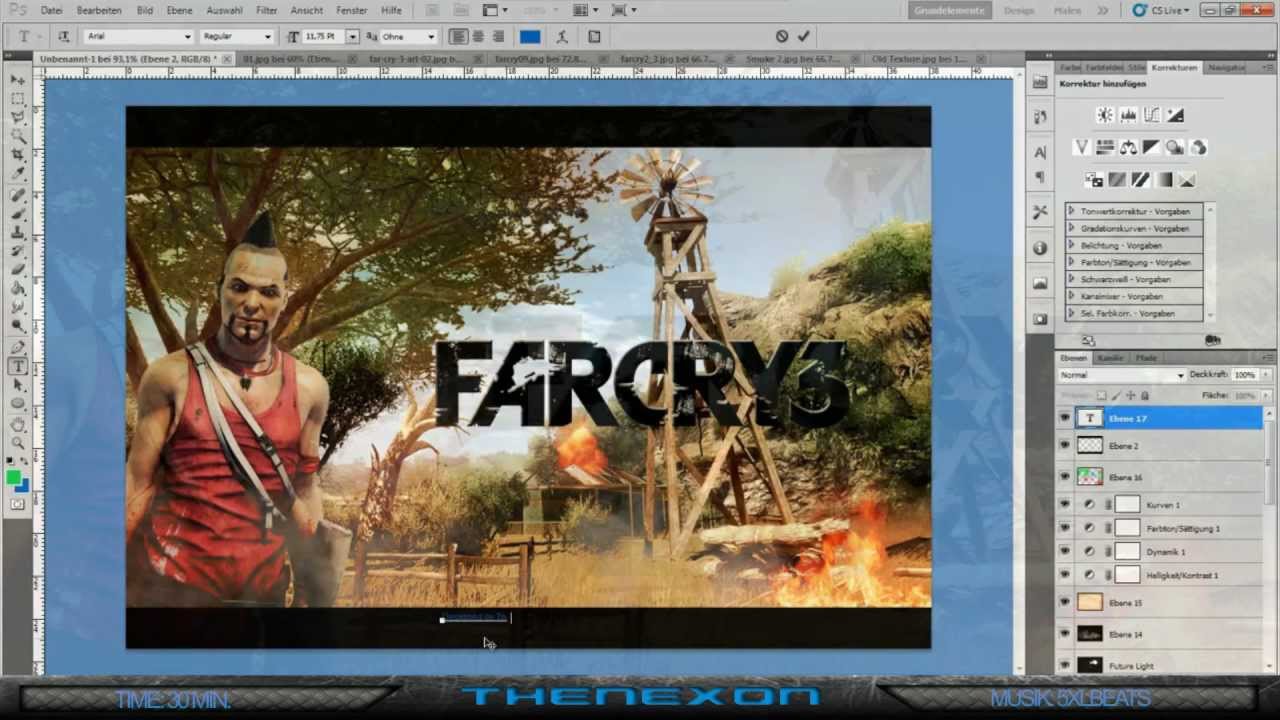Open the Character panel icon
The image size is (1280, 720).
(x=1040, y=152)
